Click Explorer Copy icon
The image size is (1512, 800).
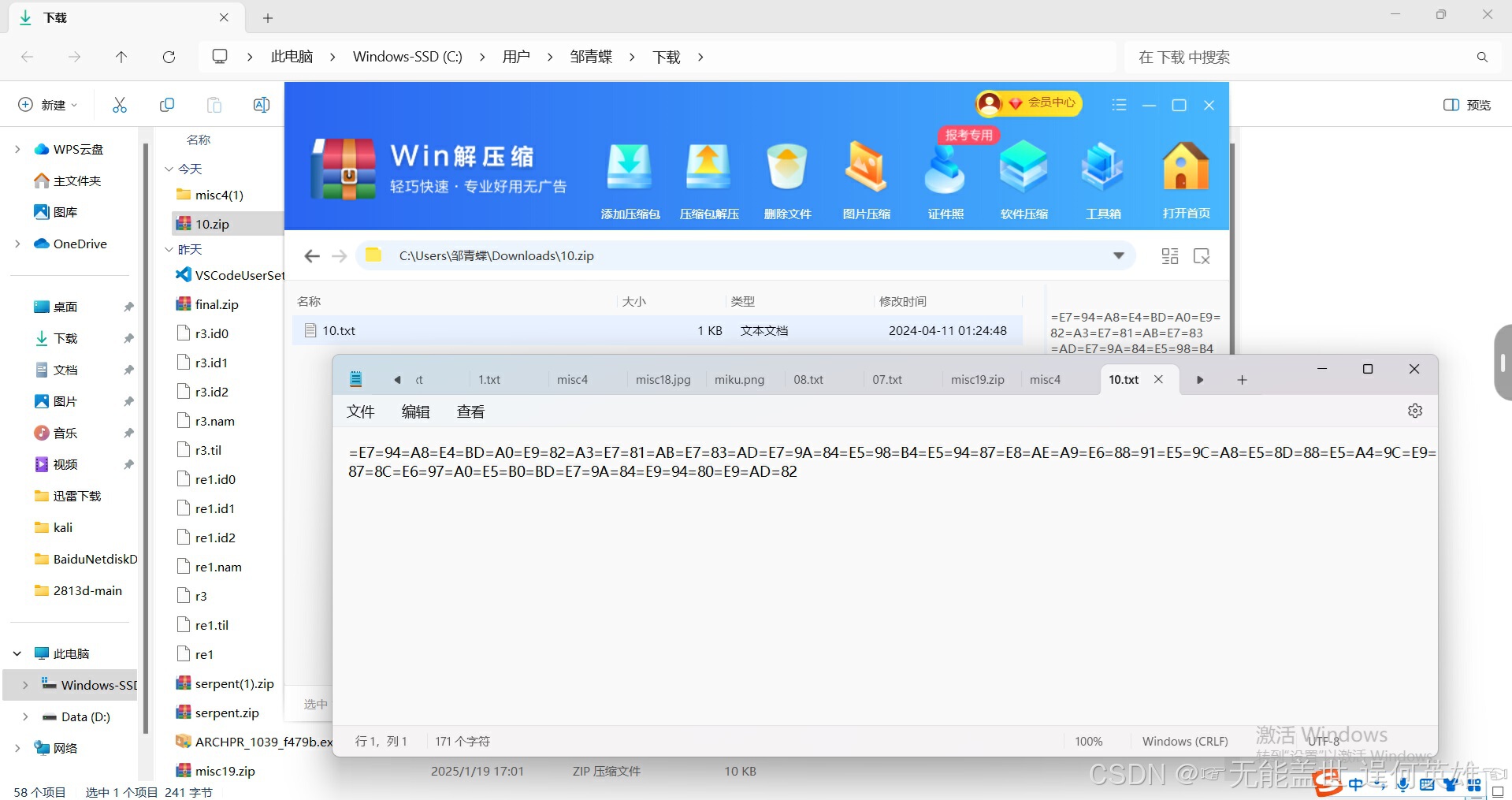(167, 105)
